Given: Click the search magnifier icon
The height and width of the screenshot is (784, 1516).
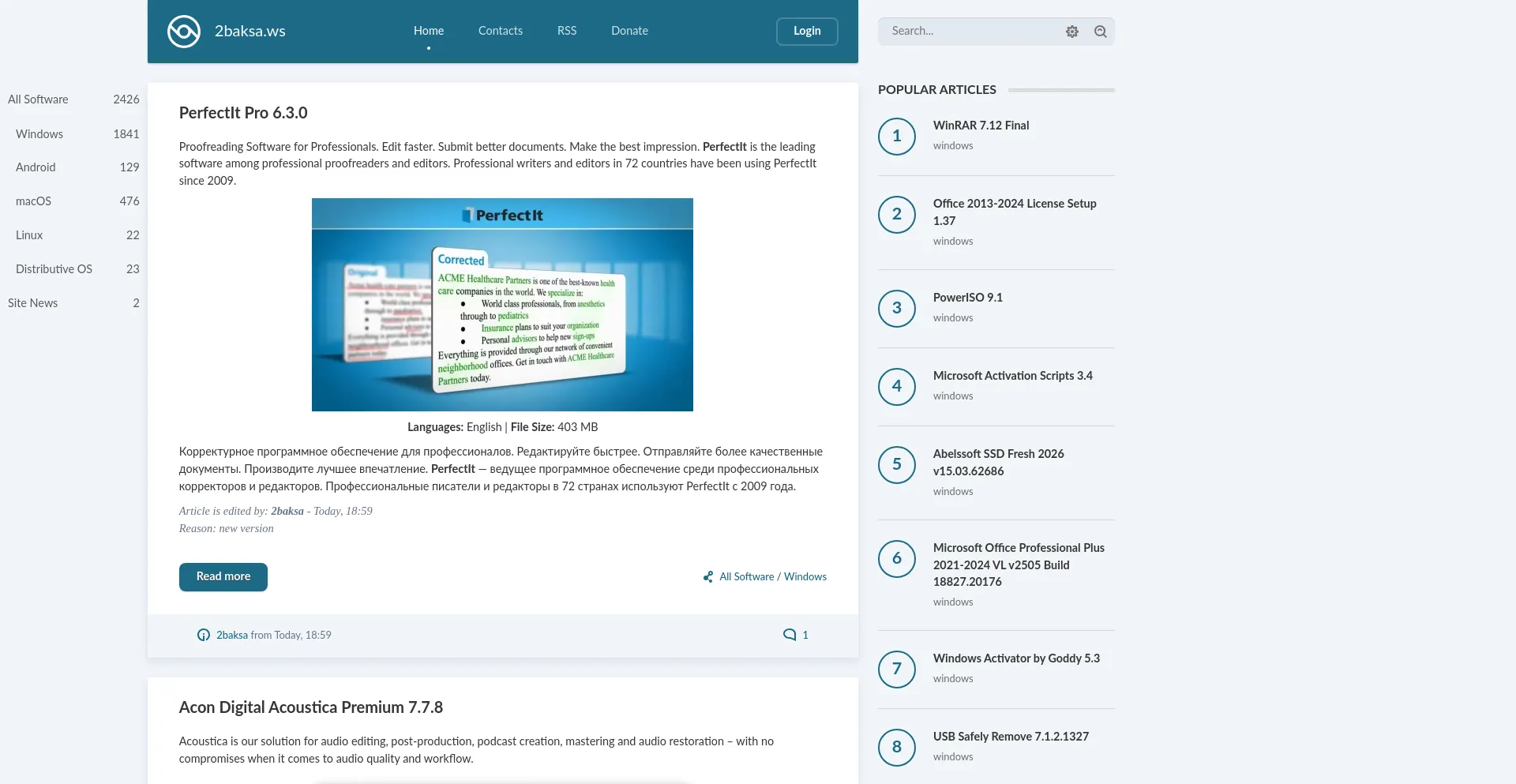Looking at the screenshot, I should coord(1100,32).
